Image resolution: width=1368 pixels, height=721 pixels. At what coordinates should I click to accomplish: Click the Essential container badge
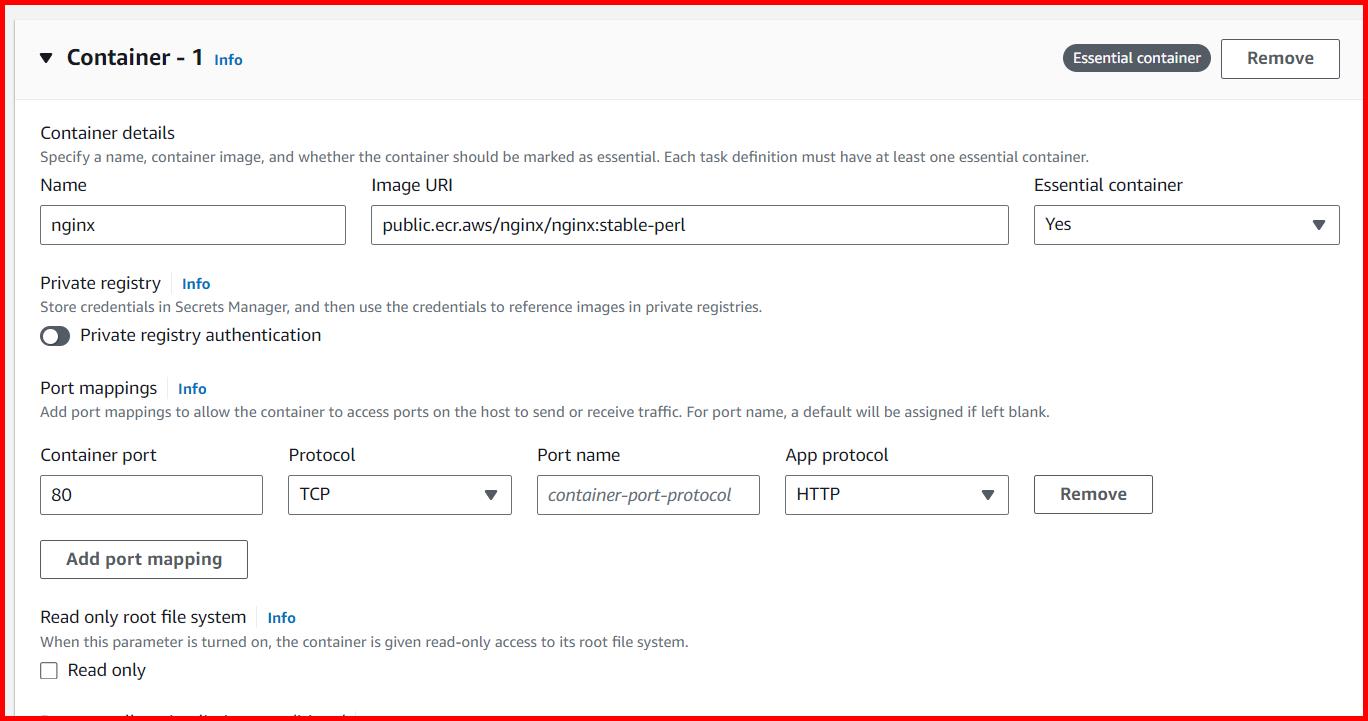1136,57
